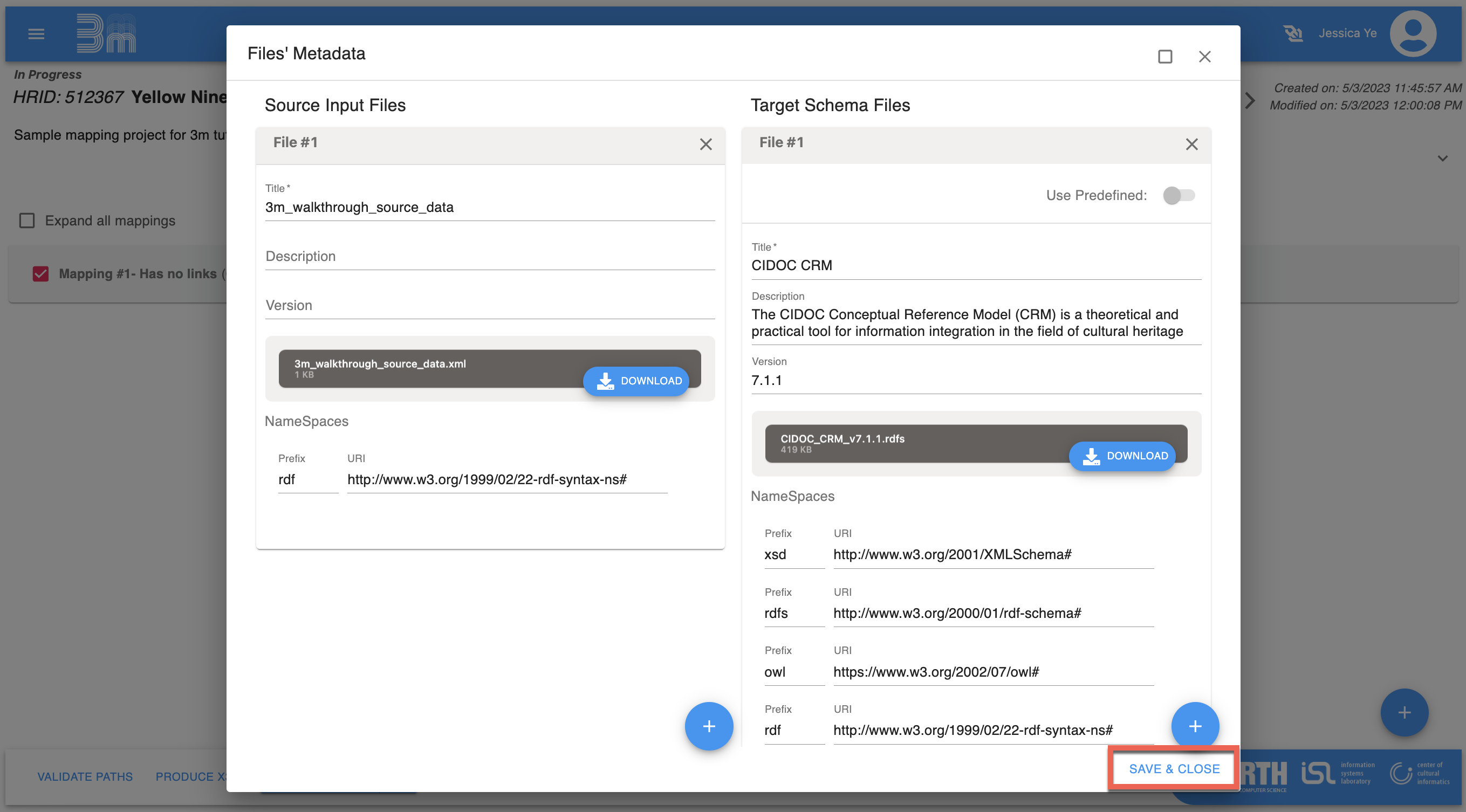Maximize the Files' Metadata dialog
Viewport: 1466px width, 812px height.
(1164, 56)
